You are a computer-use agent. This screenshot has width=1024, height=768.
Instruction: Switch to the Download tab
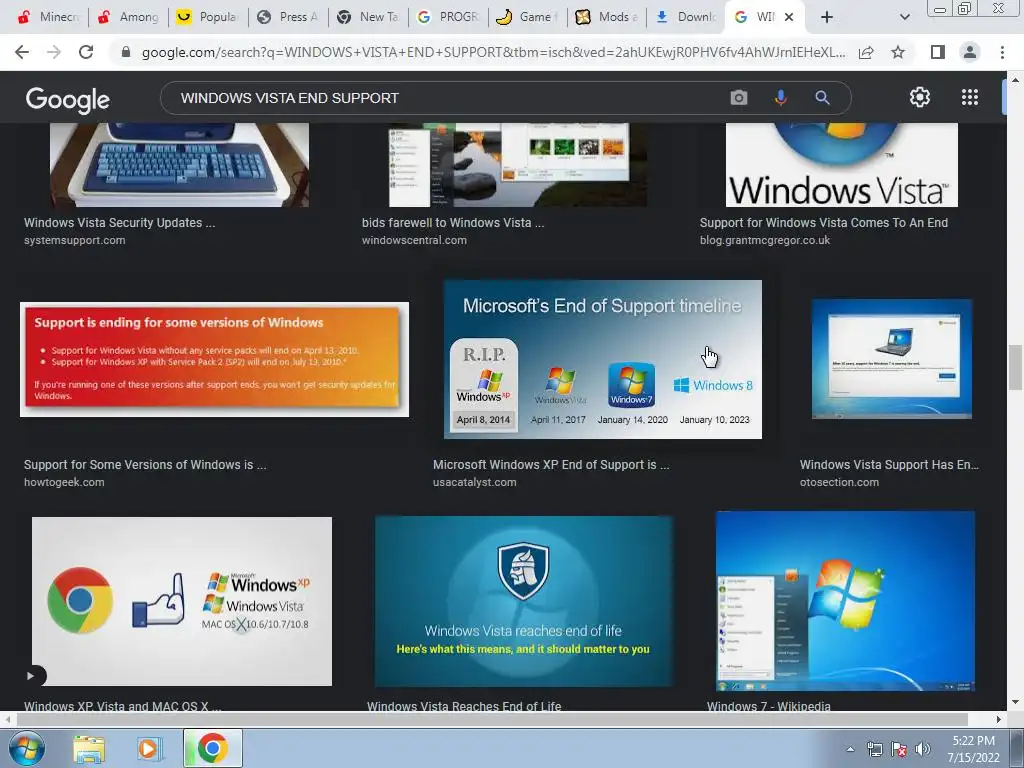[x=686, y=17]
